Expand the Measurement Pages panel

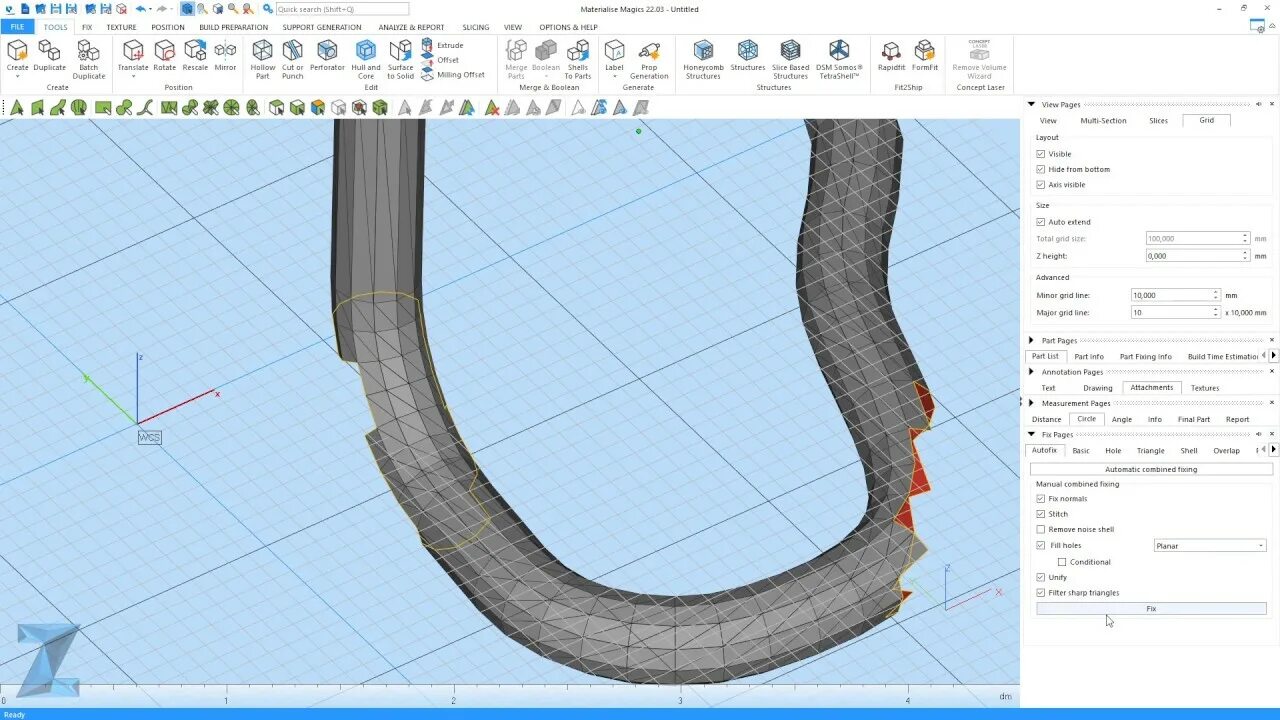pyautogui.click(x=1031, y=403)
